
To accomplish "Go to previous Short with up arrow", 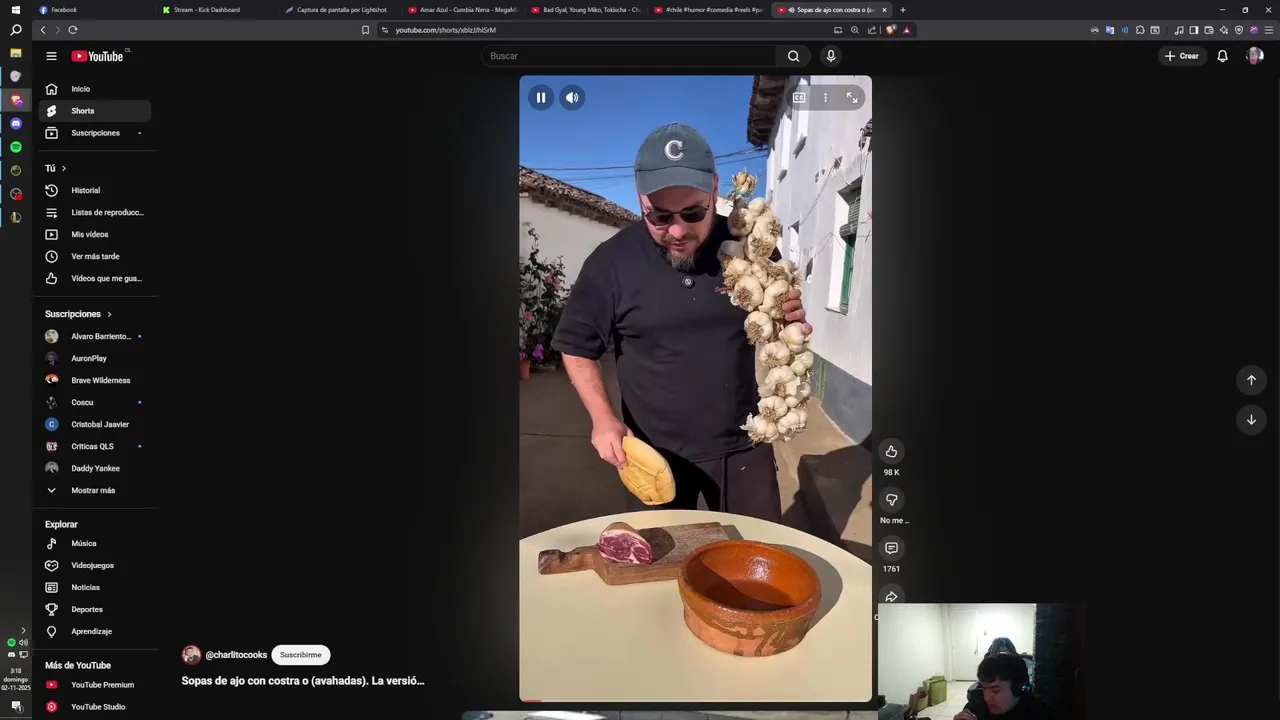I will [1251, 380].
